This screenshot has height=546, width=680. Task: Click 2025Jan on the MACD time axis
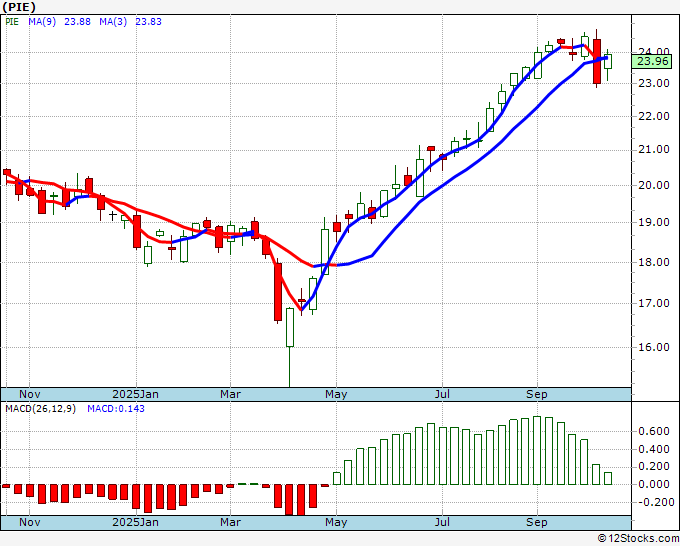point(135,522)
